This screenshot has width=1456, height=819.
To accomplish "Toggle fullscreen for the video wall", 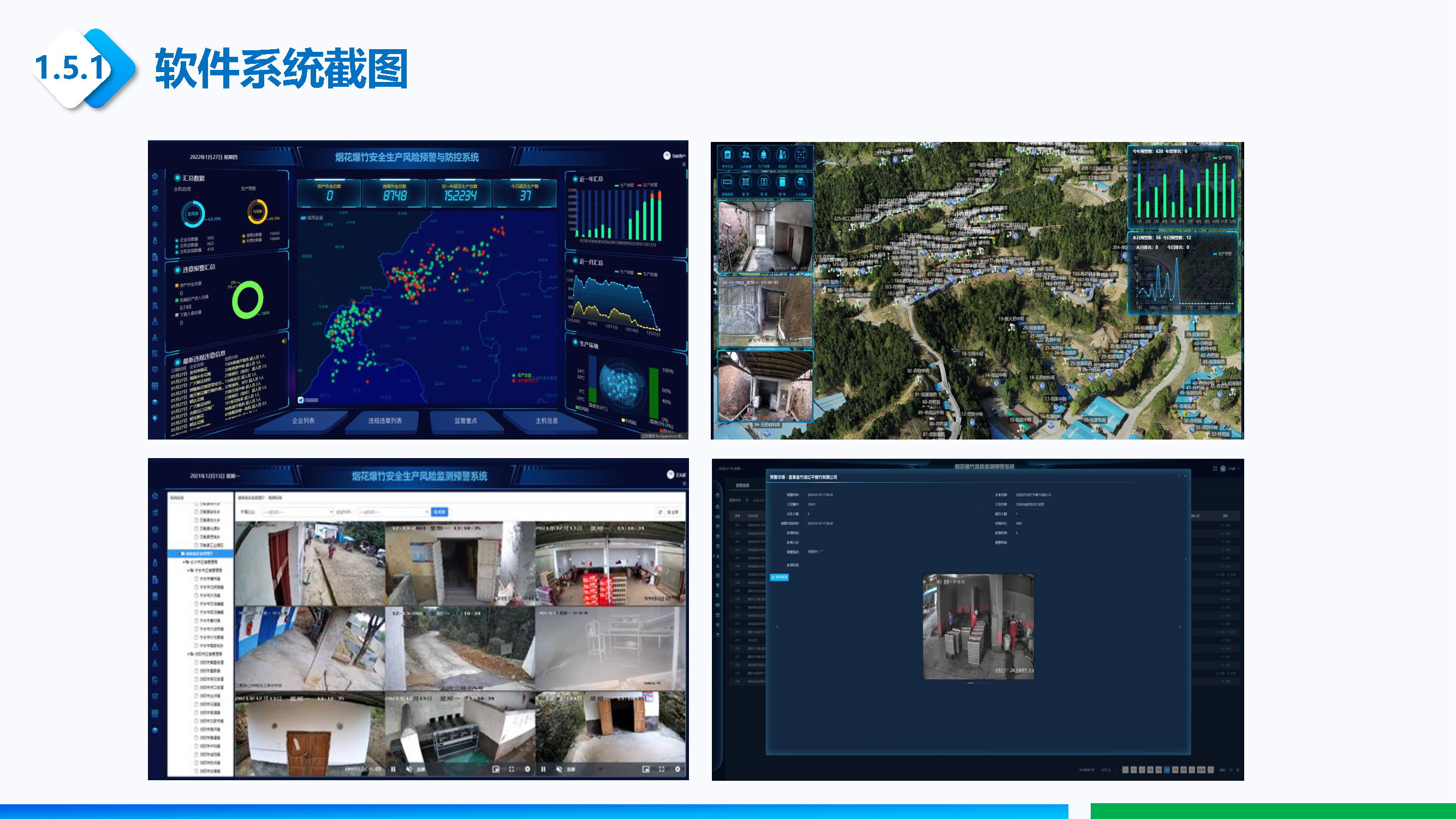I will [512, 769].
